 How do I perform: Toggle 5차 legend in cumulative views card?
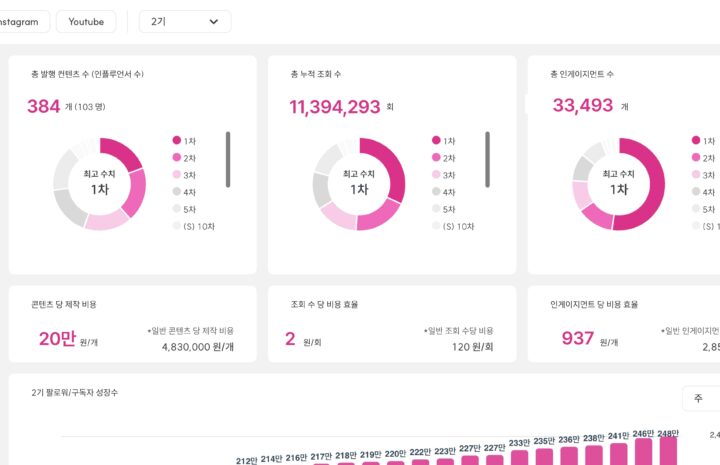coord(444,209)
